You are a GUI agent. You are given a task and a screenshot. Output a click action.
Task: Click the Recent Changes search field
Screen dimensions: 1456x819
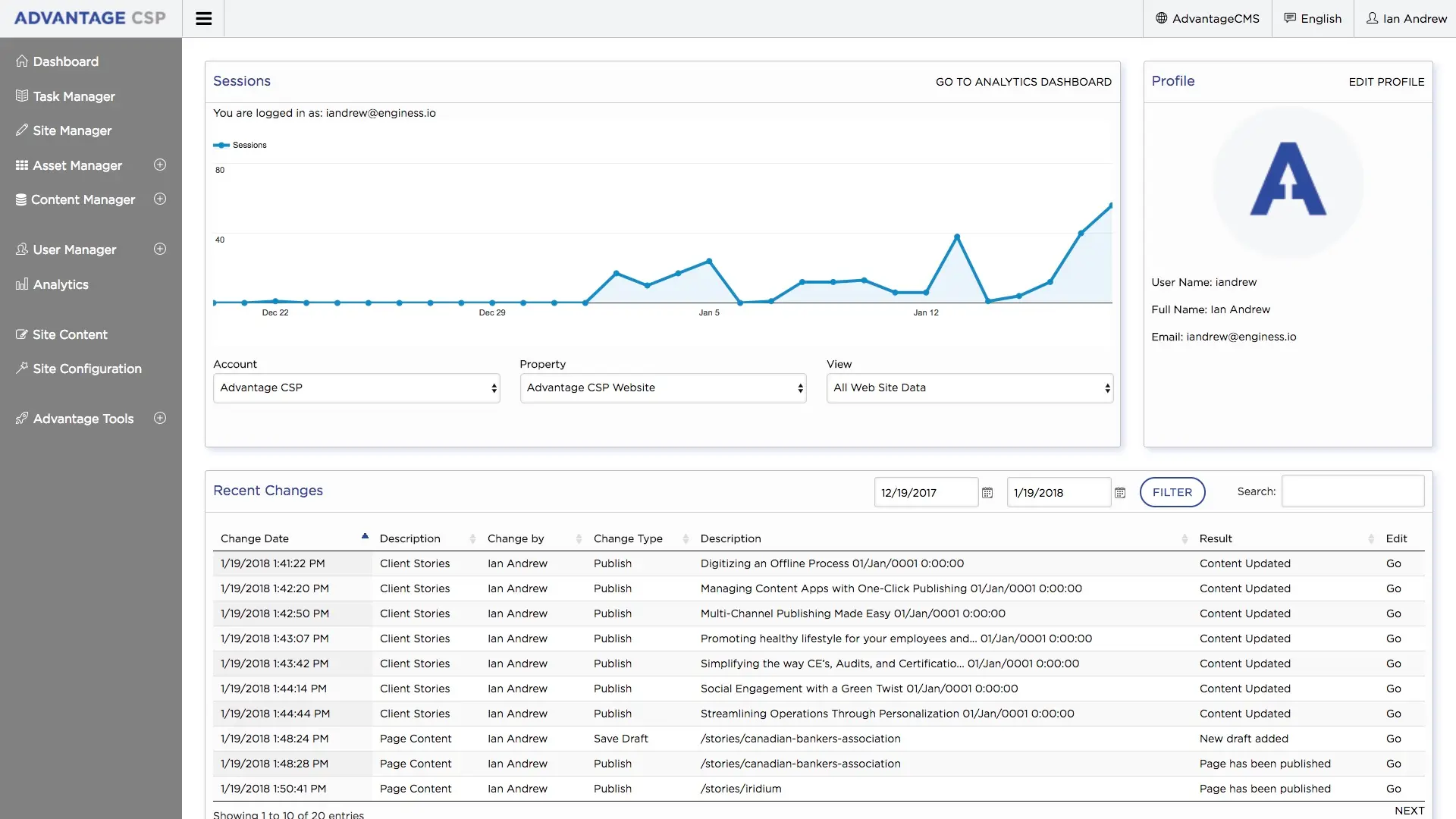tap(1352, 491)
